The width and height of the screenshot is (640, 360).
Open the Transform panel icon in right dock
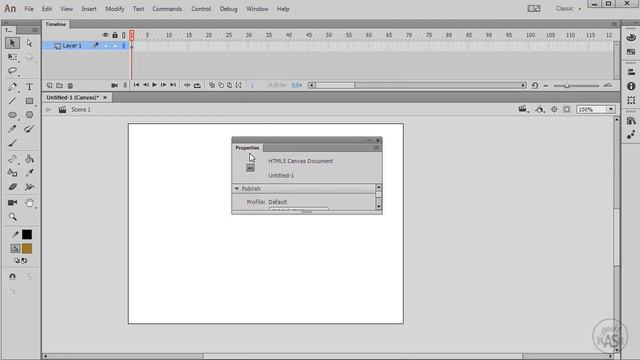click(x=631, y=100)
